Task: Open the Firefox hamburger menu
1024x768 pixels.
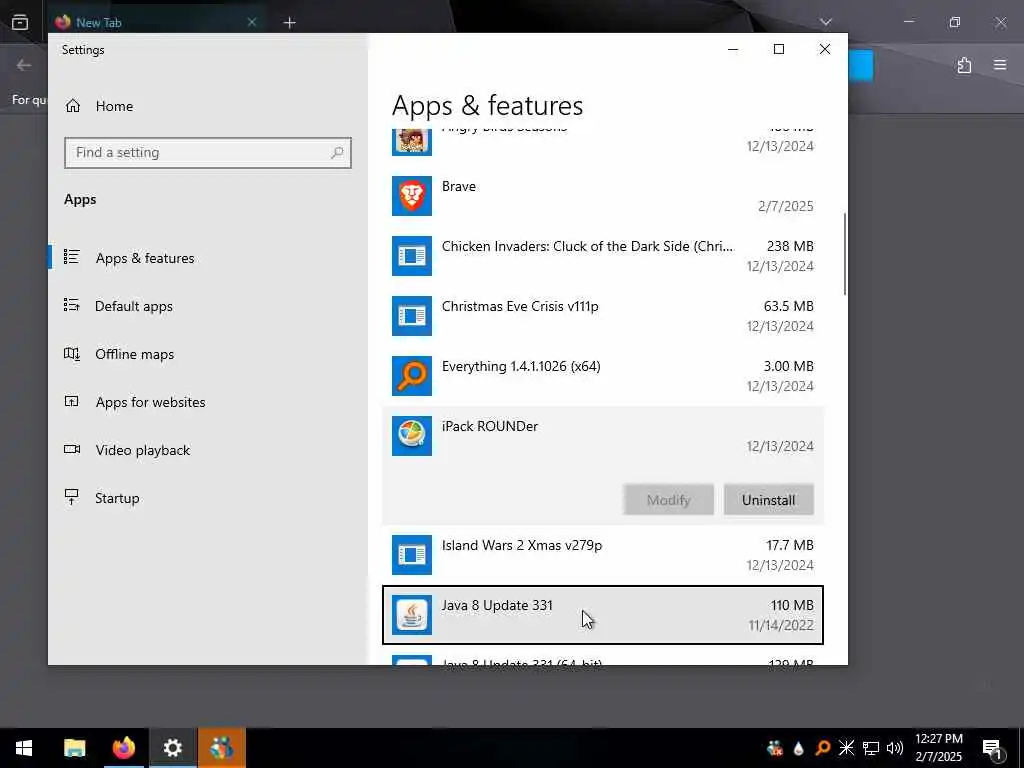Action: (x=1000, y=65)
